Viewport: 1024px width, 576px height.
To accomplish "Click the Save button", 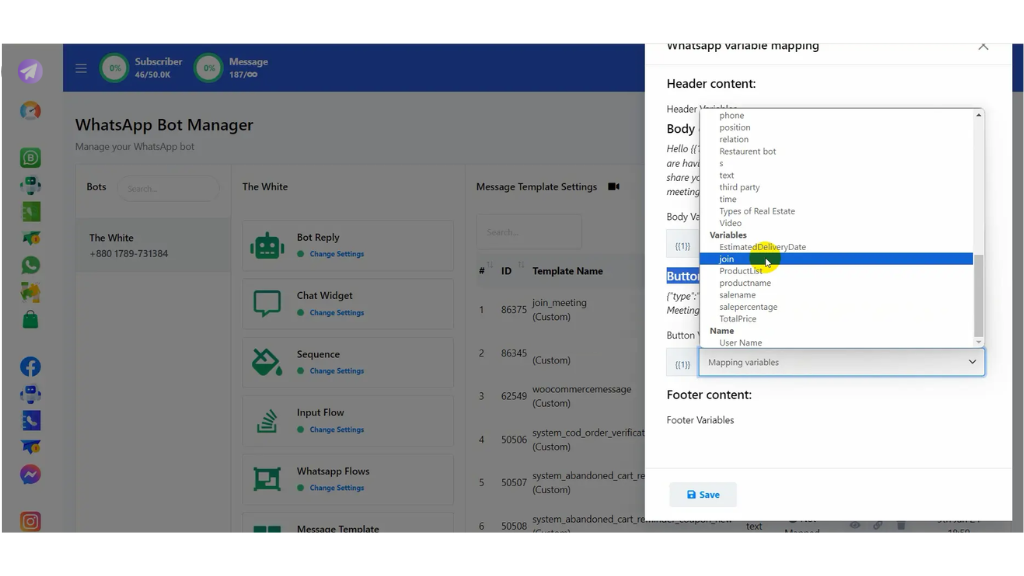I will click(x=703, y=495).
